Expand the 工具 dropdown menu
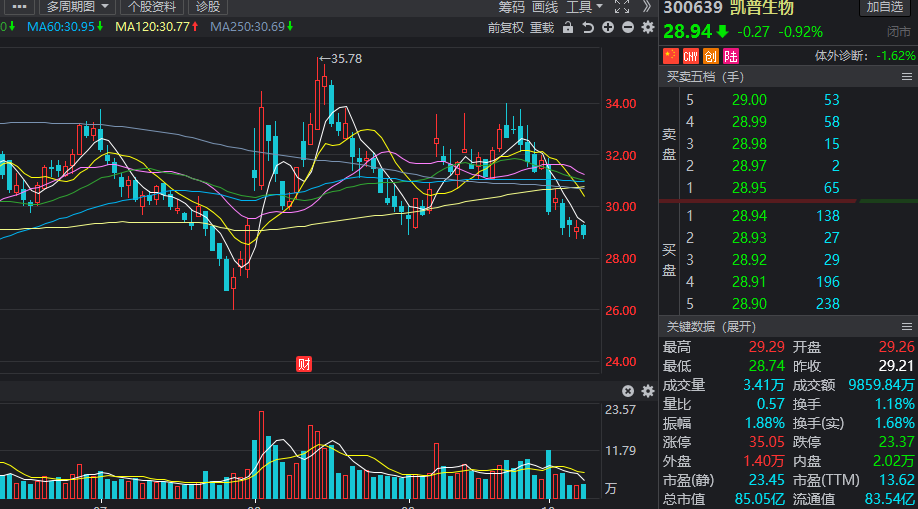Image resolution: width=918 pixels, height=509 pixels. point(584,6)
